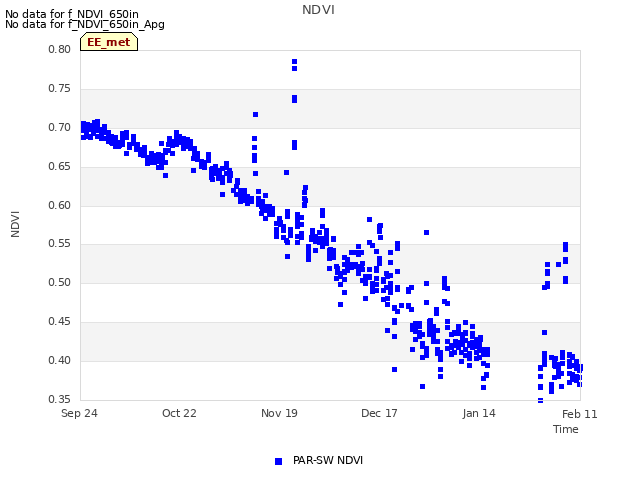640x480 pixels.
Task: Click the Jan 14 x-axis tick label
Action: tap(479, 413)
